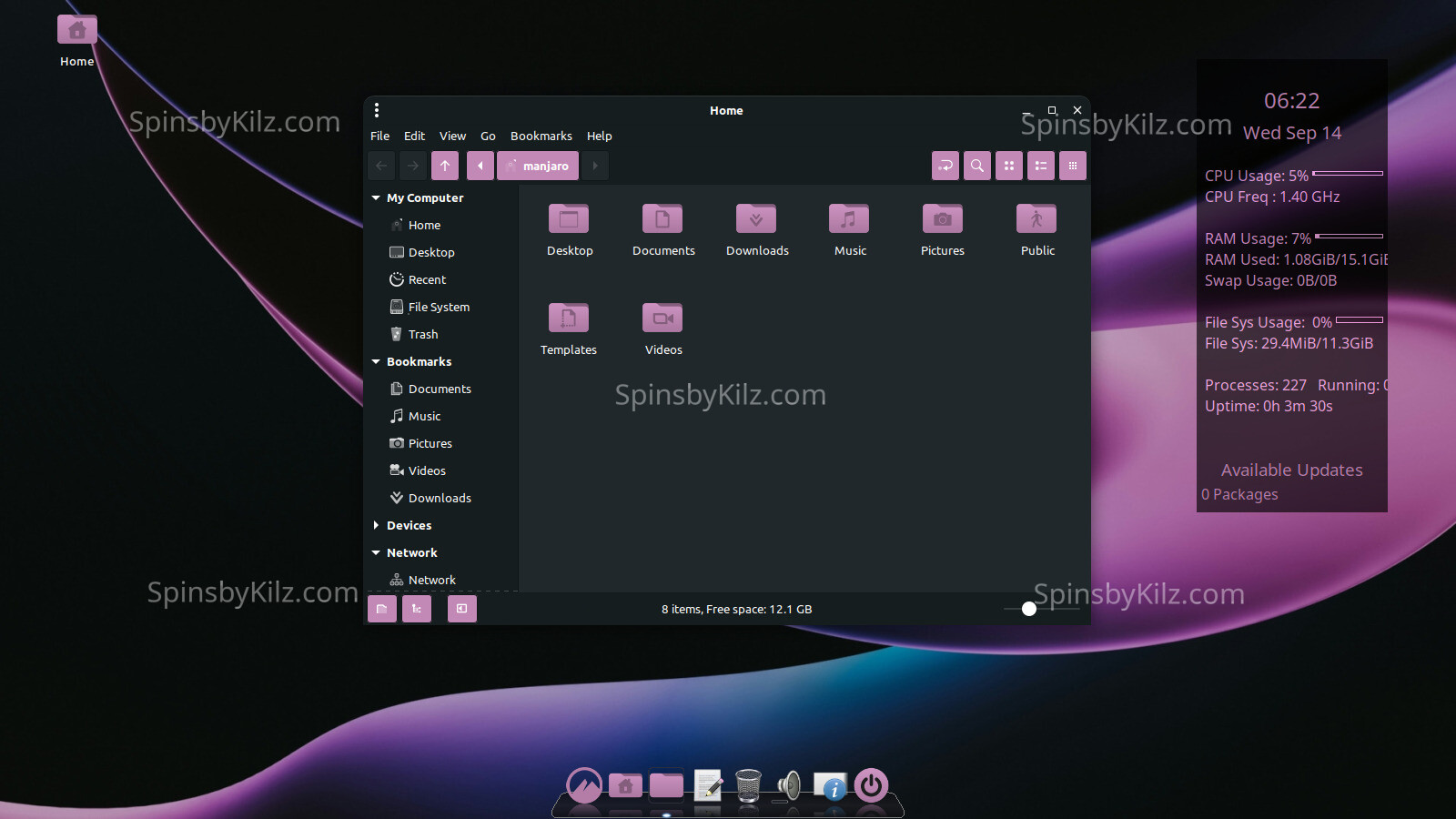This screenshot has height=819, width=1456.
Task: Switch to list view mode
Action: pyautogui.click(x=1041, y=166)
